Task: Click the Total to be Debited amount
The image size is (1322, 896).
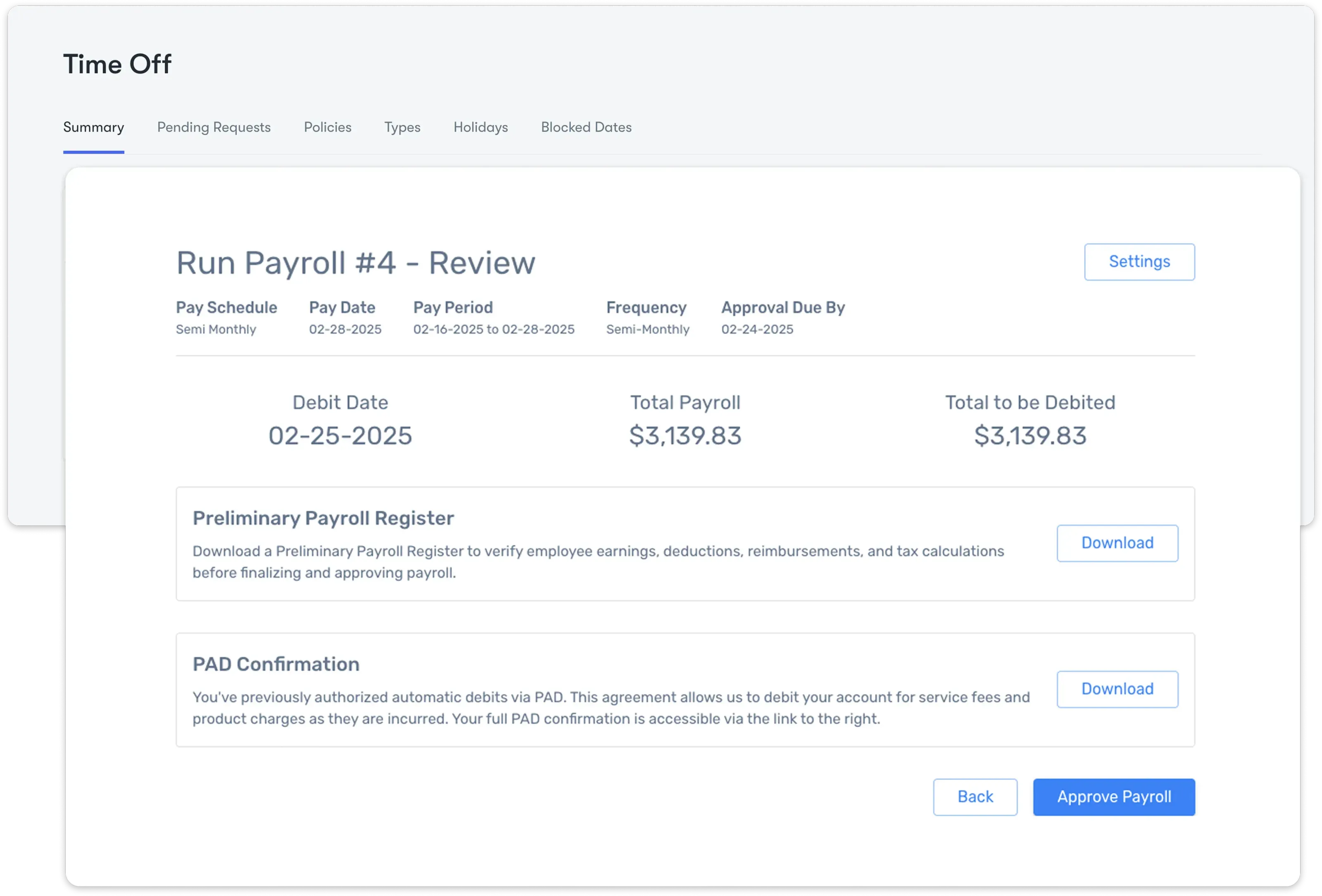Action: pyautogui.click(x=1030, y=436)
